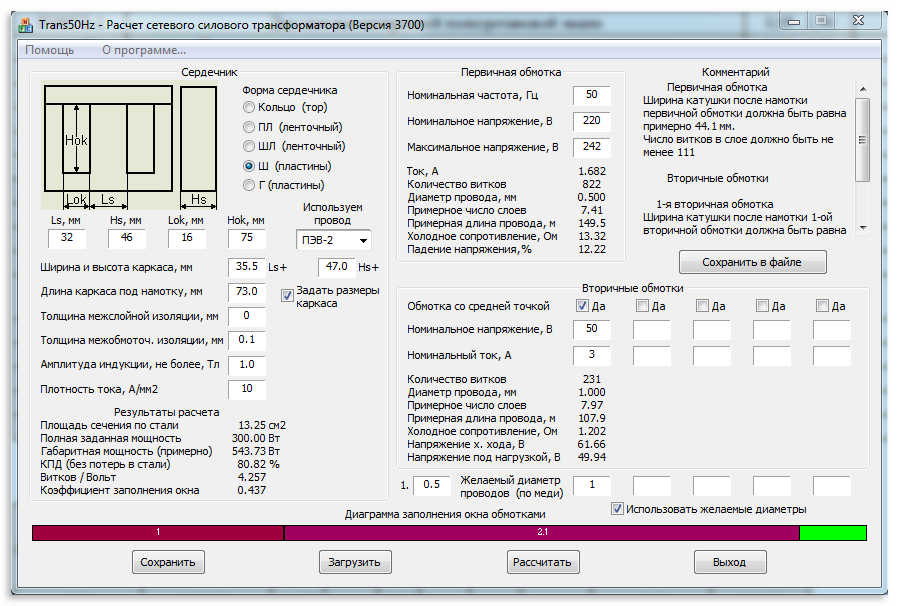Click the first secondary desired diameter field

tap(592, 486)
